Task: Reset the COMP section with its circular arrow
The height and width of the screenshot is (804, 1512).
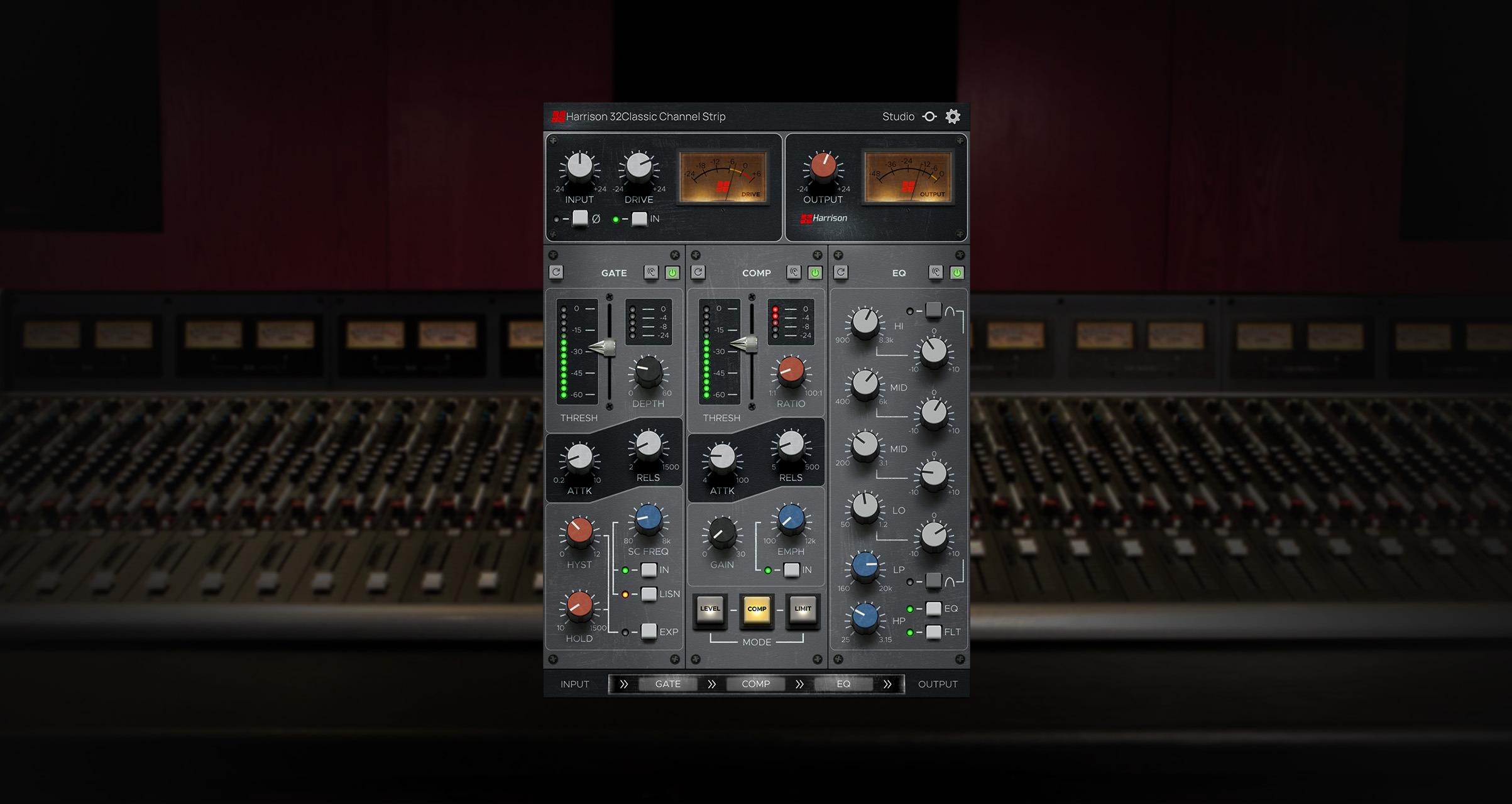Action: 698,273
